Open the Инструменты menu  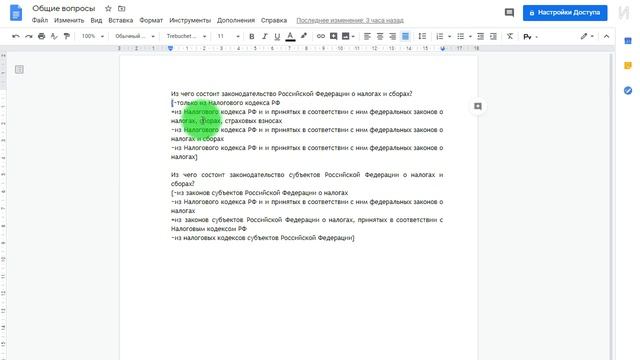(x=190, y=20)
